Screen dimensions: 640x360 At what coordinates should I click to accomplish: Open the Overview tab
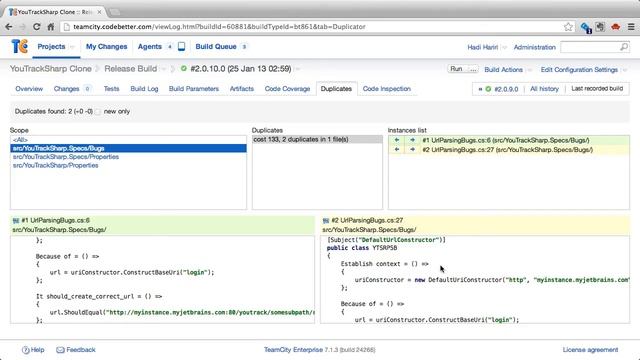(x=29, y=89)
